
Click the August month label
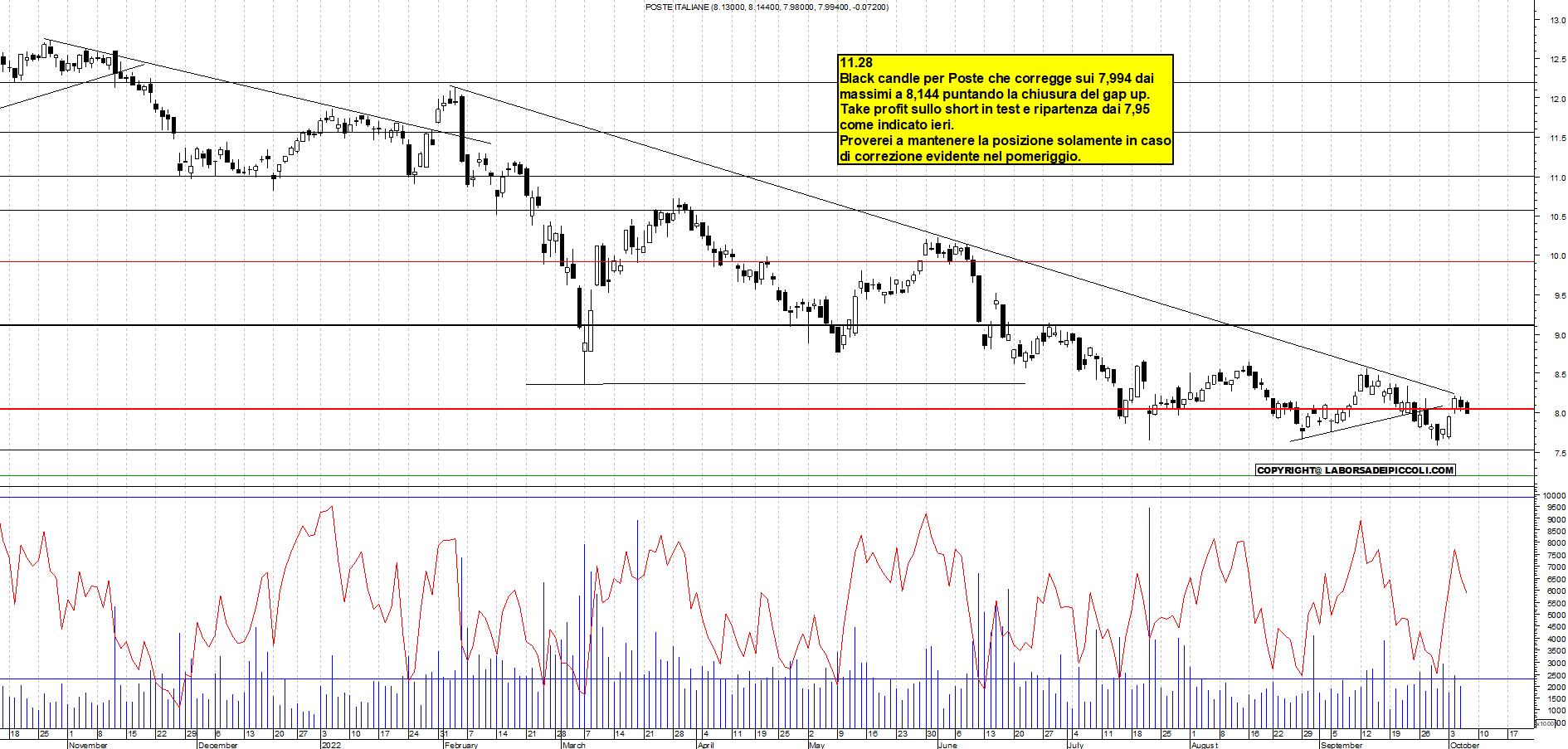pyautogui.click(x=1205, y=745)
